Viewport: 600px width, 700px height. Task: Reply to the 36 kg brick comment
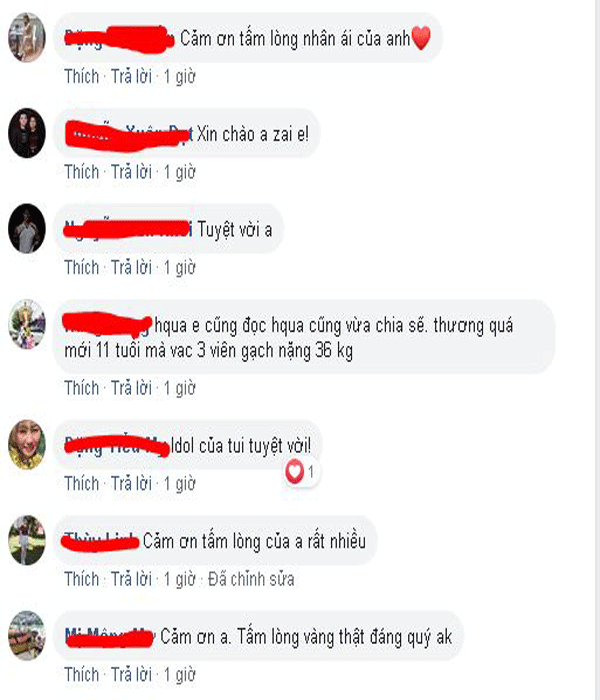pyautogui.click(x=131, y=388)
